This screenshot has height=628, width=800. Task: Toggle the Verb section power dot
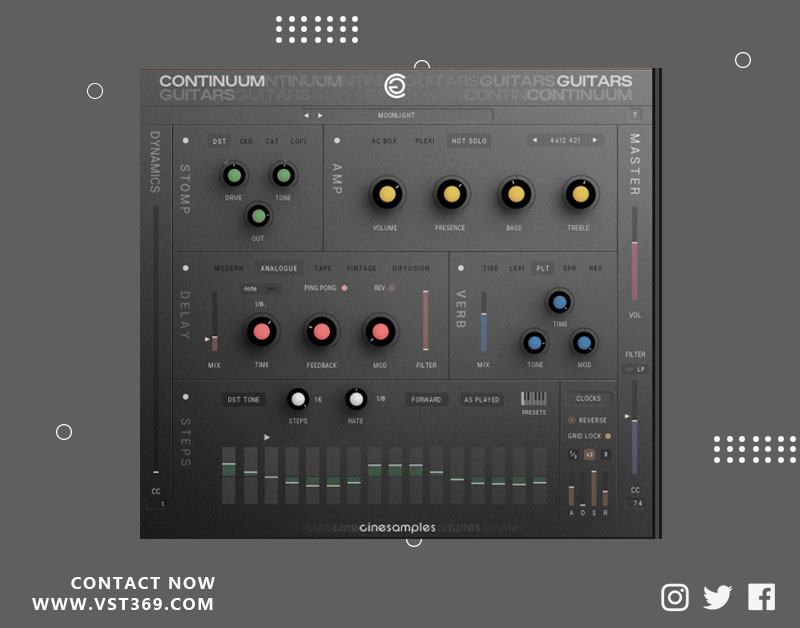(x=461, y=268)
